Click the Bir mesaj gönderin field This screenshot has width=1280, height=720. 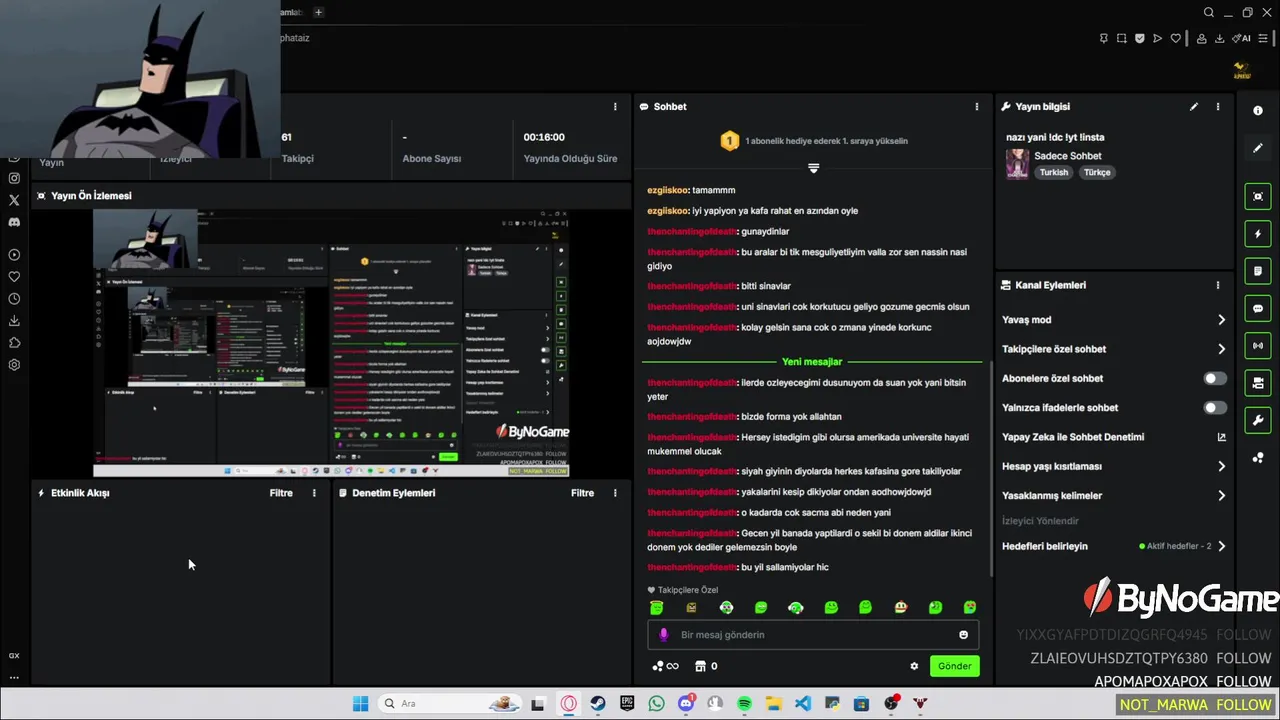coord(814,635)
